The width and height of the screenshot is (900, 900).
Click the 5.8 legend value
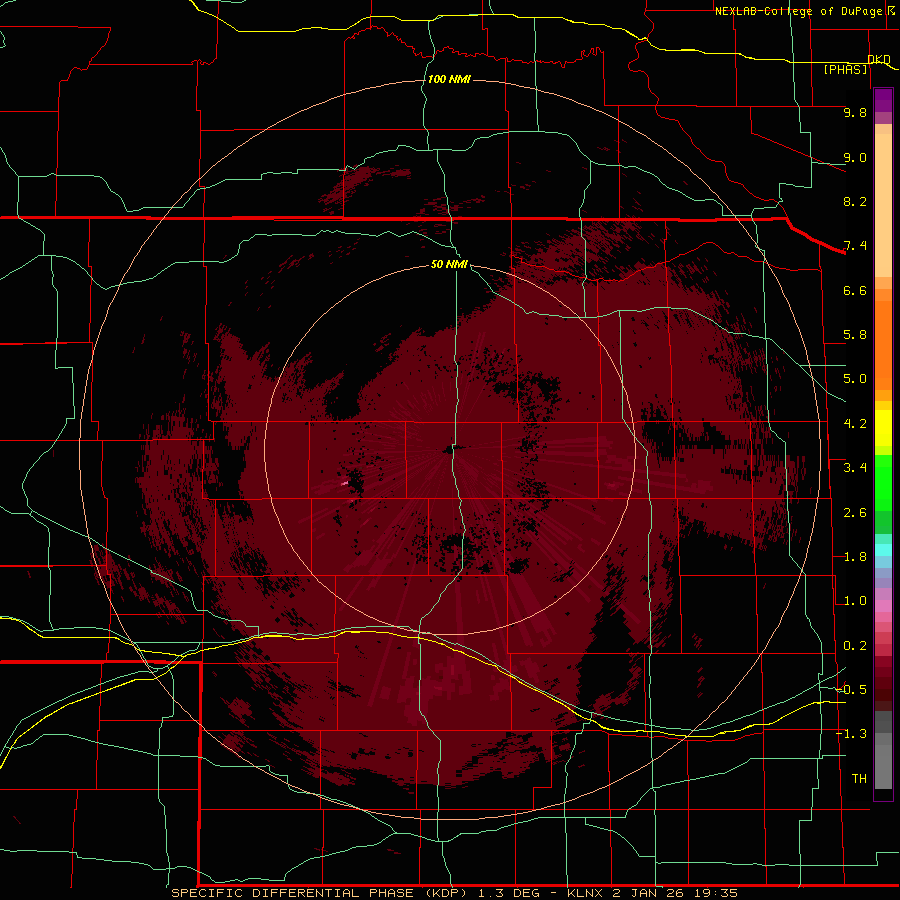tap(855, 335)
